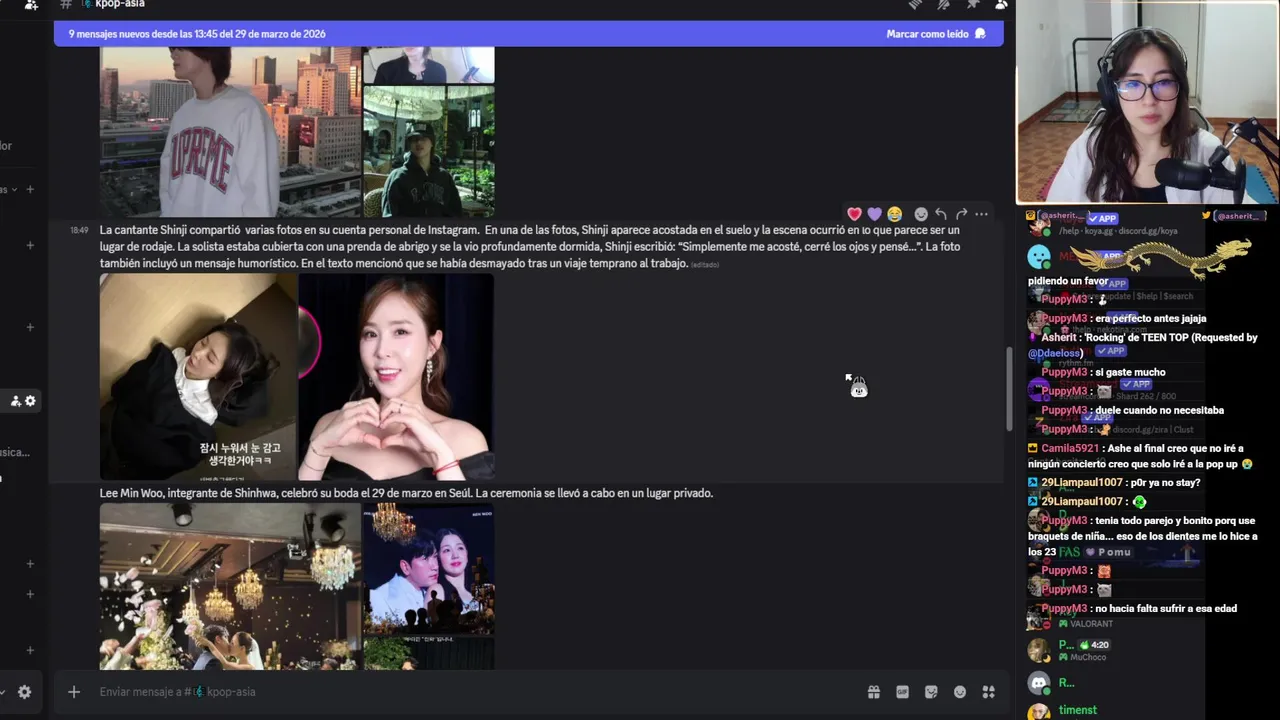Image resolution: width=1280 pixels, height=720 pixels.
Task: Click the 18:49 message timestamp
Action: pos(79,231)
